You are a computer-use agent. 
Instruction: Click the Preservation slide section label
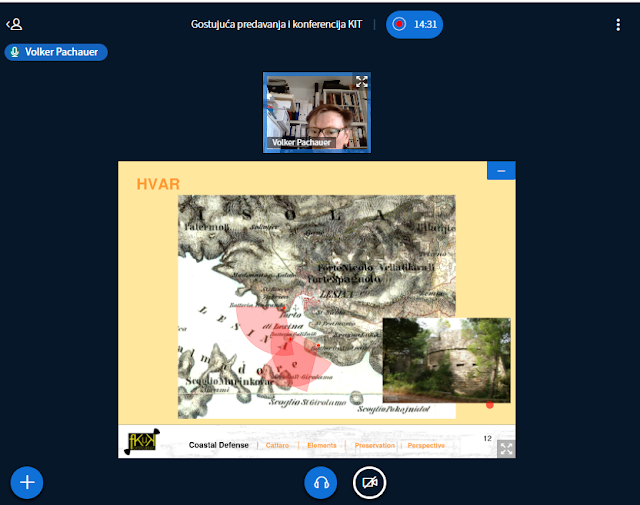point(375,445)
